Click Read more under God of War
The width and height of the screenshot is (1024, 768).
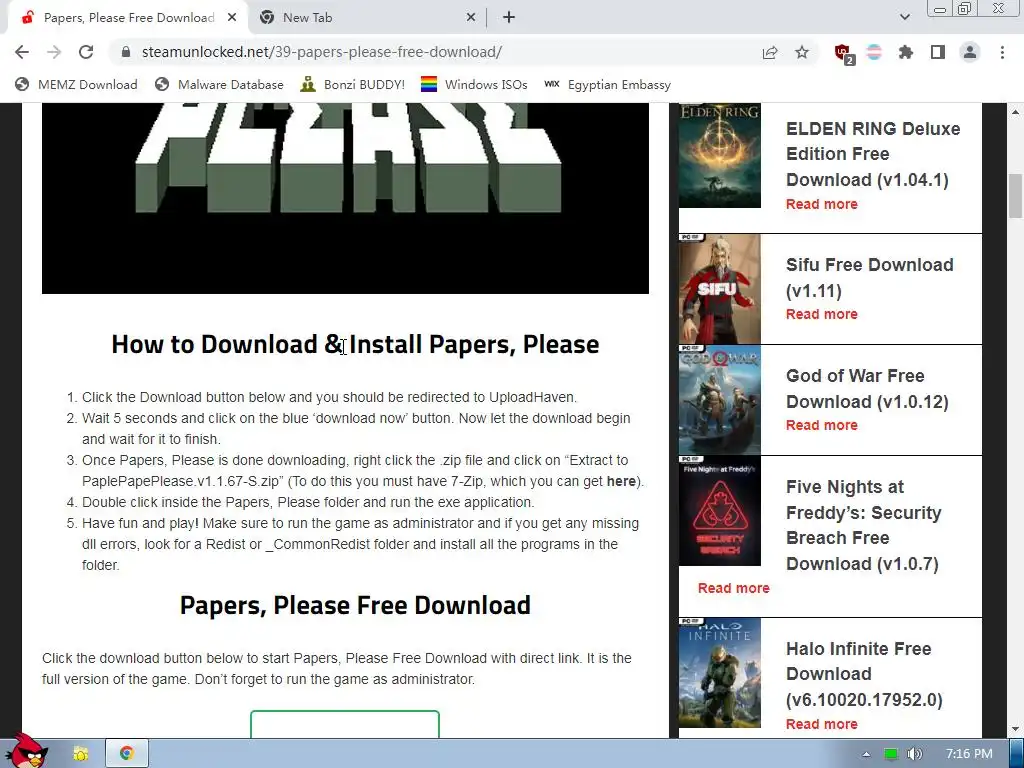[822, 425]
